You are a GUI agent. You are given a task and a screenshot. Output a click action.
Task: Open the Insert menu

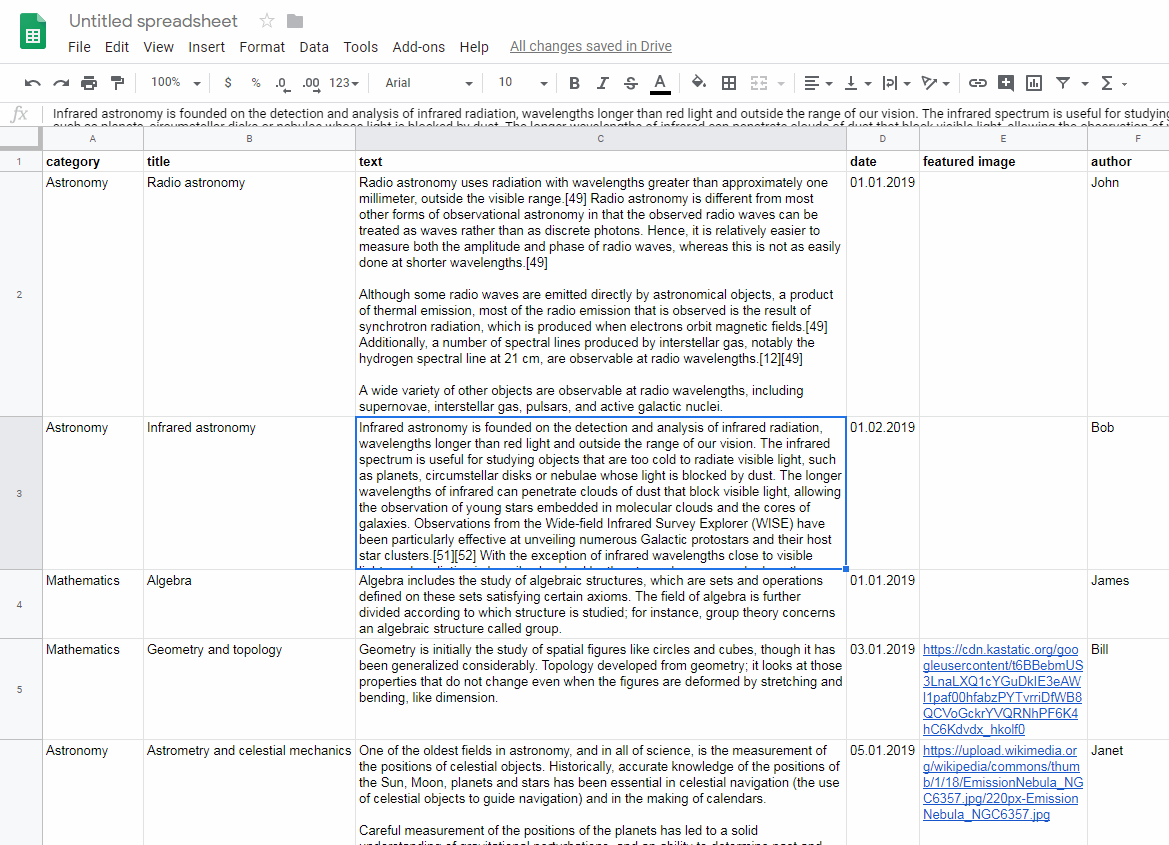coord(206,47)
